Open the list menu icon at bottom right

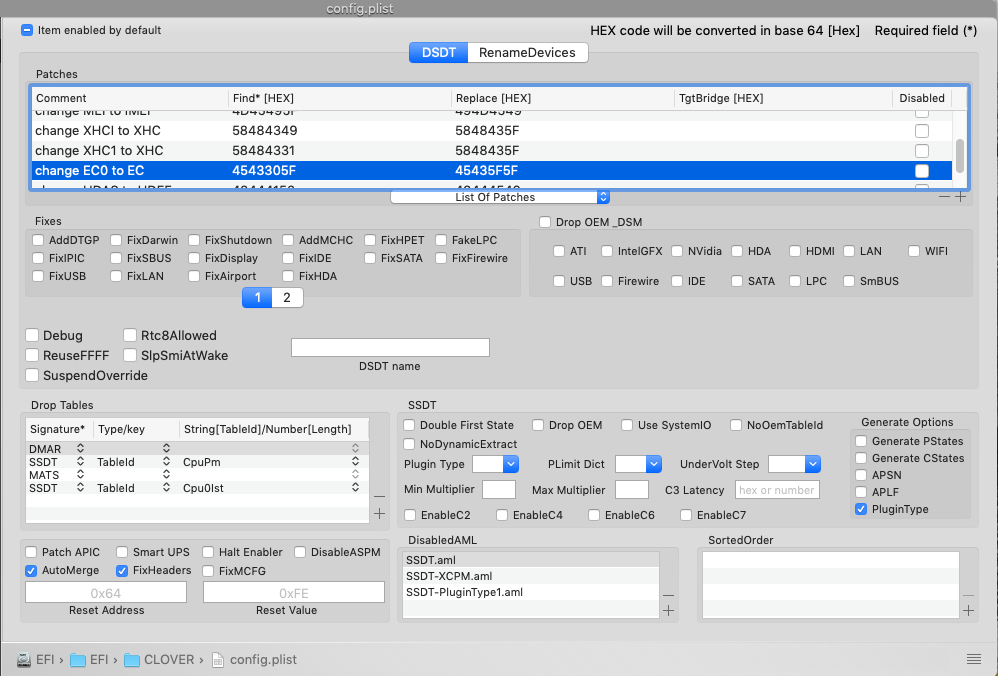973,658
